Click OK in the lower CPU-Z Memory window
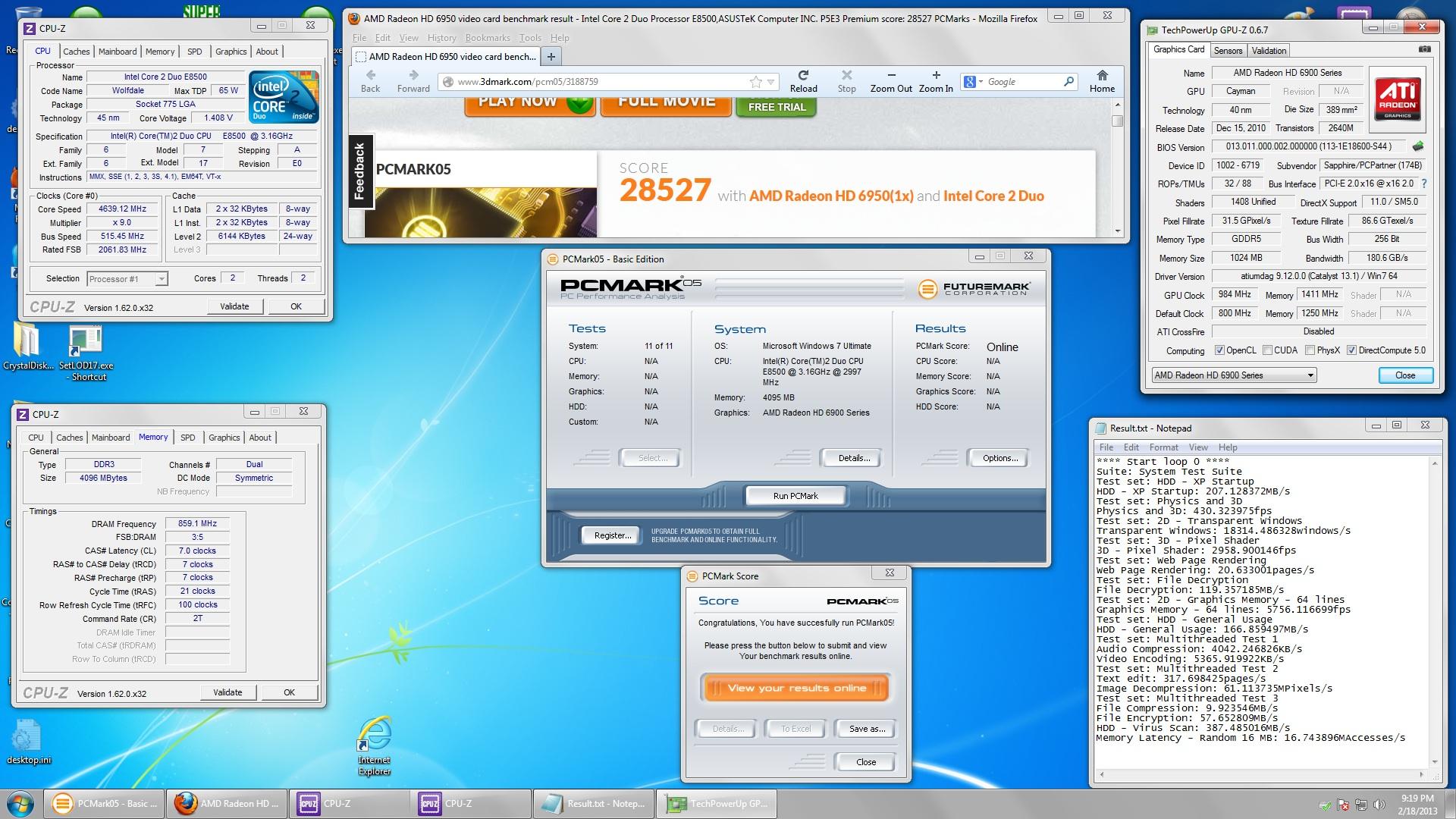Image resolution: width=1456 pixels, height=819 pixels. 289,692
